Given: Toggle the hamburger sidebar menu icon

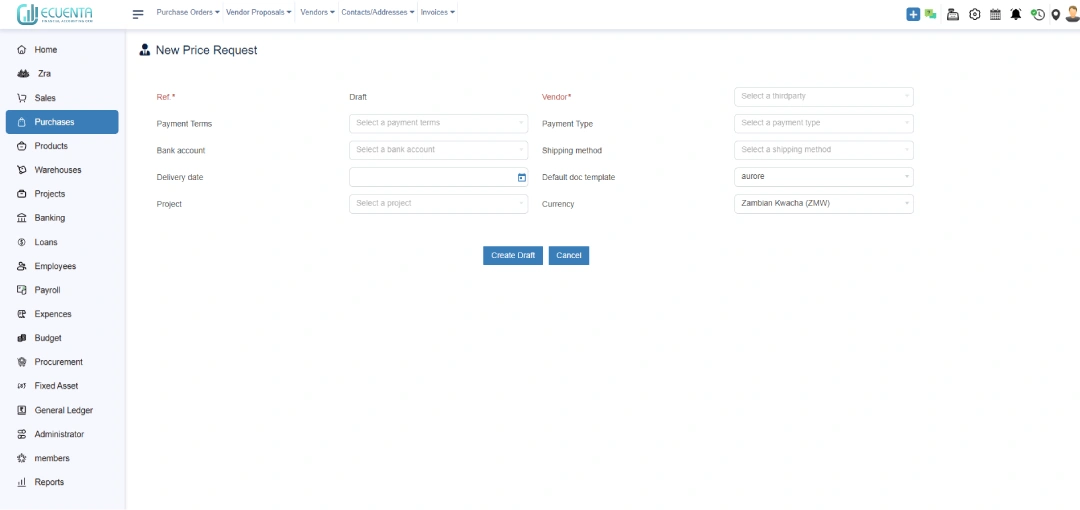Looking at the screenshot, I should [138, 14].
